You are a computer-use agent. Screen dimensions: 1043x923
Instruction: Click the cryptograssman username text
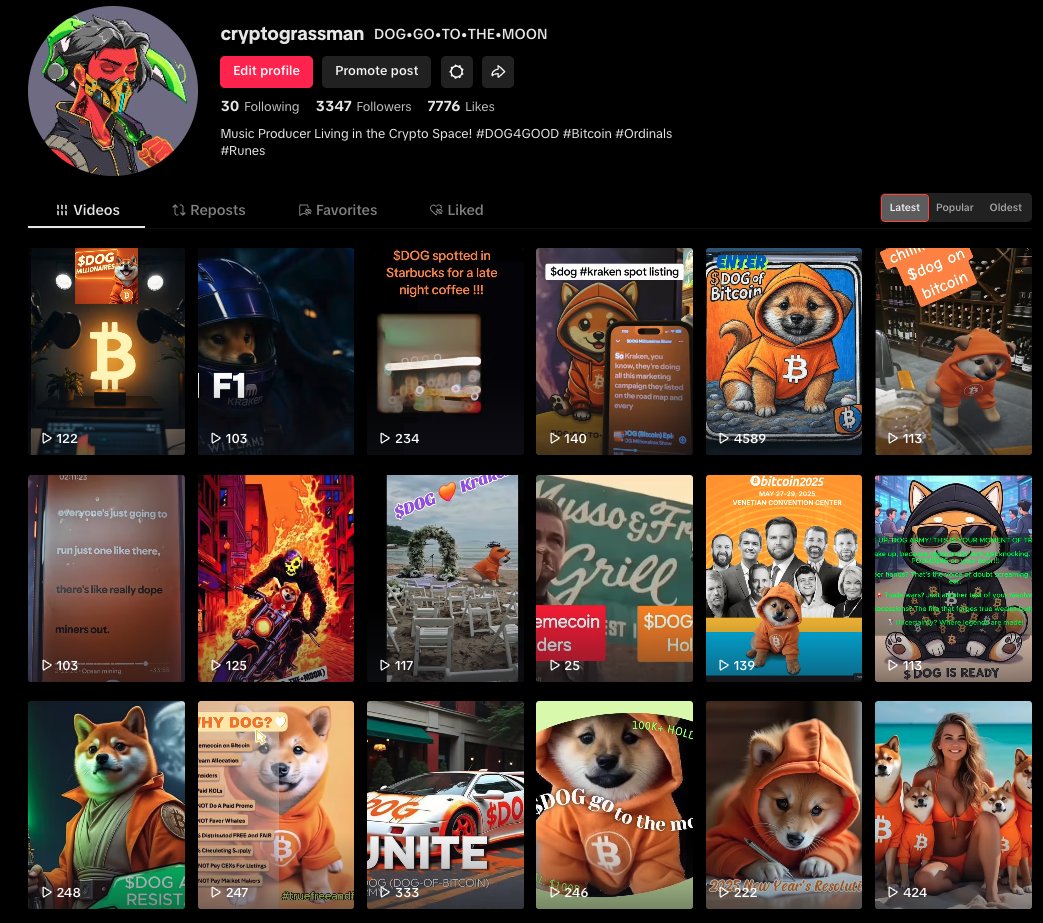292,34
